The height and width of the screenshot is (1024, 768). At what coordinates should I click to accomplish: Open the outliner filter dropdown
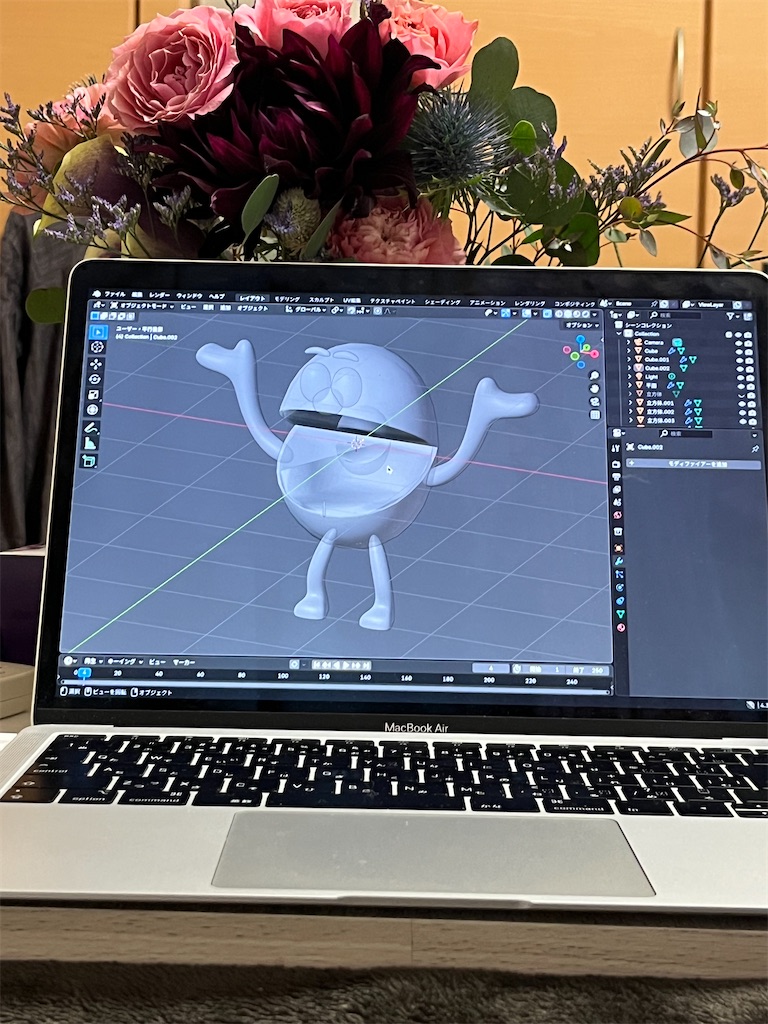tap(733, 316)
